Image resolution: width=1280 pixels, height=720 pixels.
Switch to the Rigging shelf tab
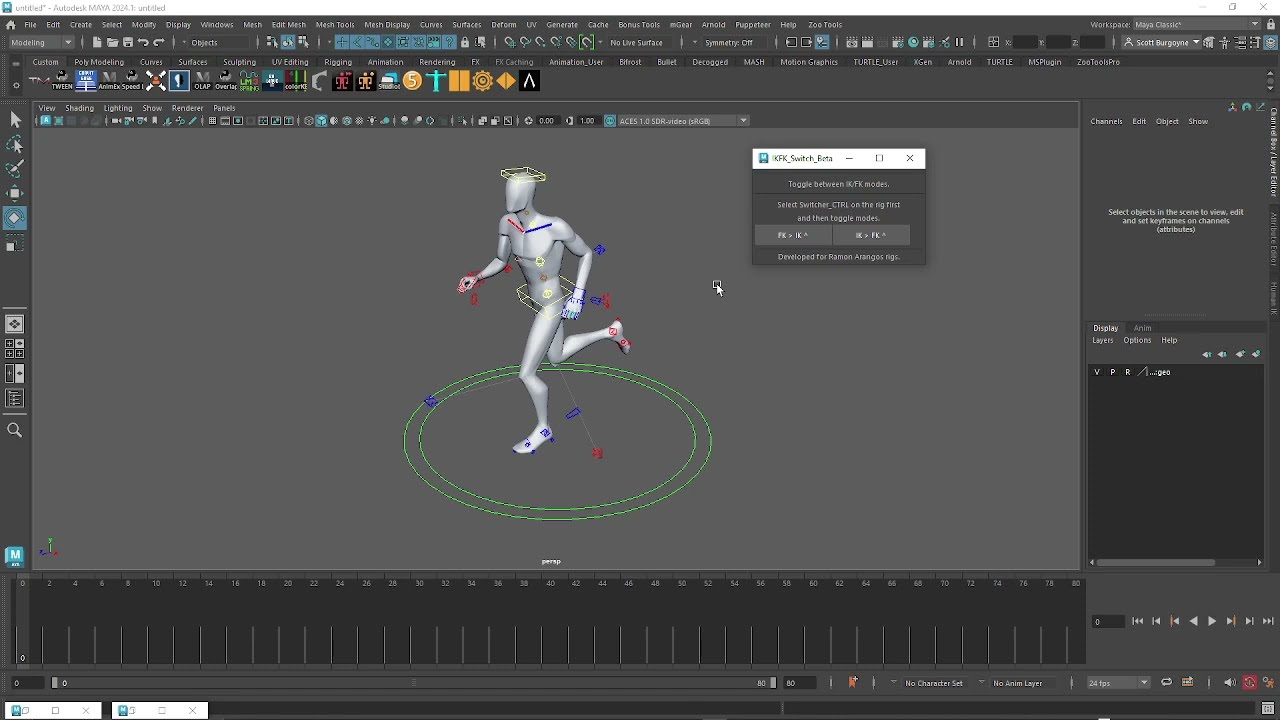[x=337, y=62]
